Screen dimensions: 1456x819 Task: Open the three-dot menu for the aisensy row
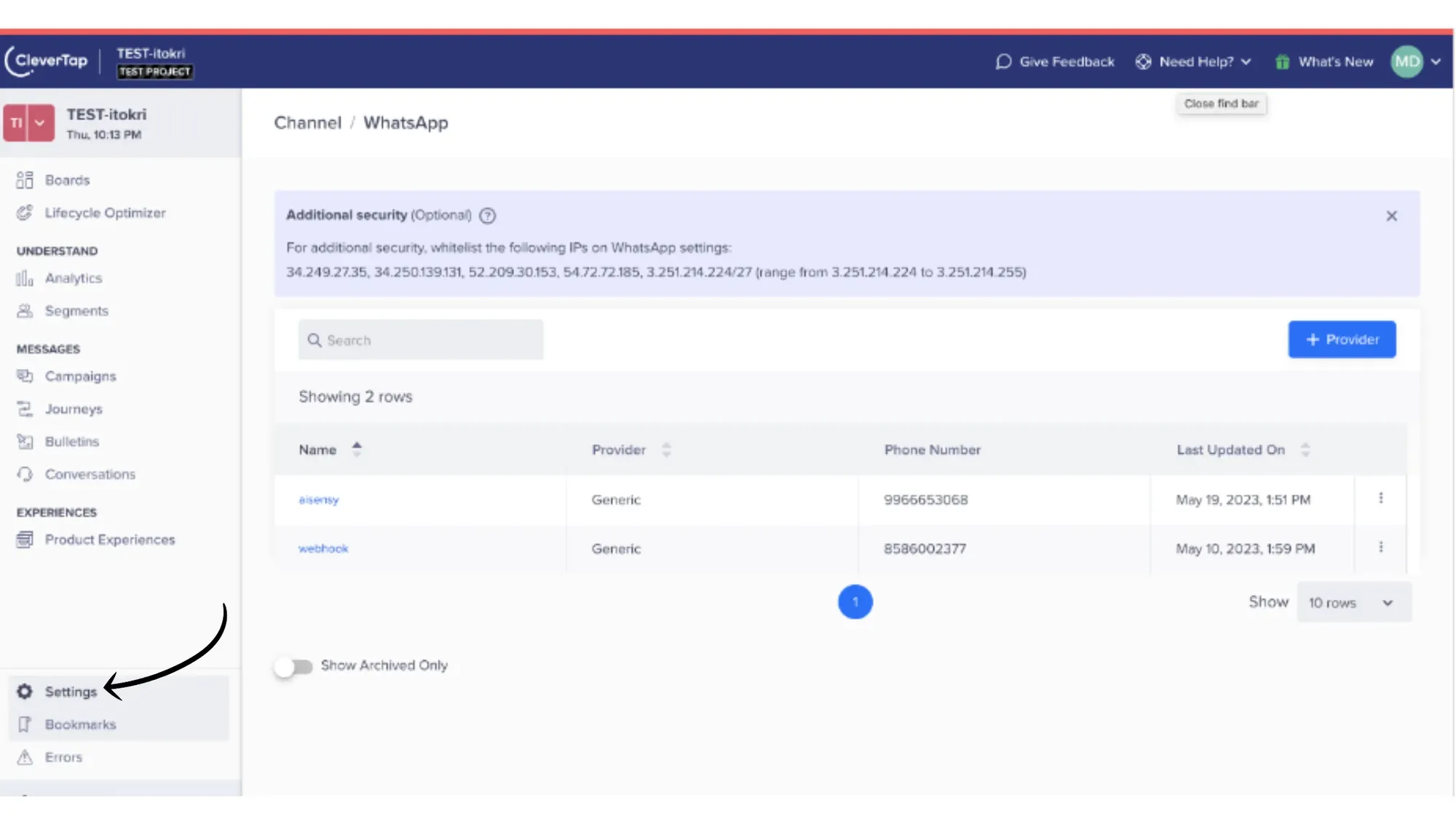[1380, 499]
